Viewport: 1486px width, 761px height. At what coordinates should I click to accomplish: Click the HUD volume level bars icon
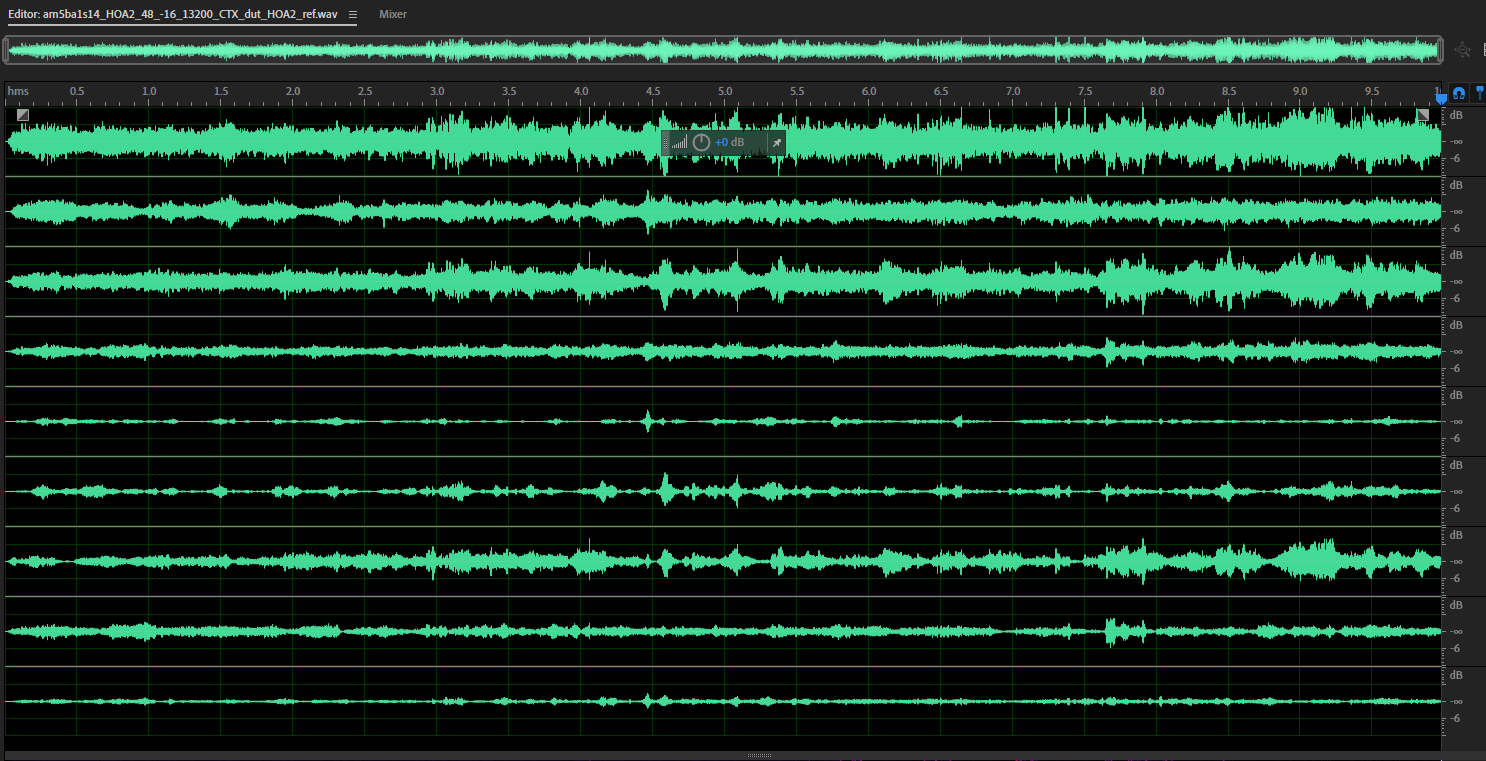tap(680, 143)
